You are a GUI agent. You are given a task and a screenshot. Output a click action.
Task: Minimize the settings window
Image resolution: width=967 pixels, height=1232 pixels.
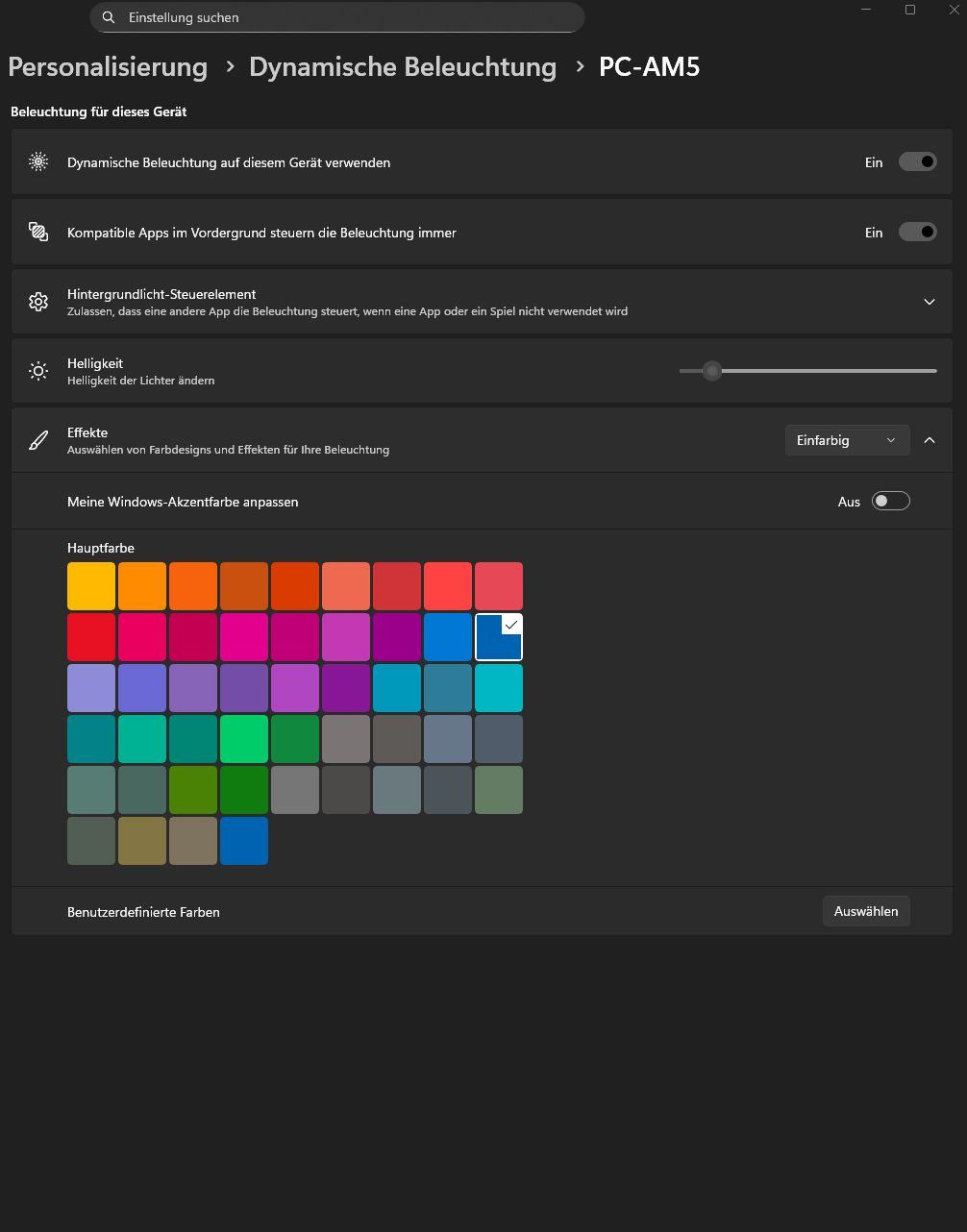coord(866,10)
